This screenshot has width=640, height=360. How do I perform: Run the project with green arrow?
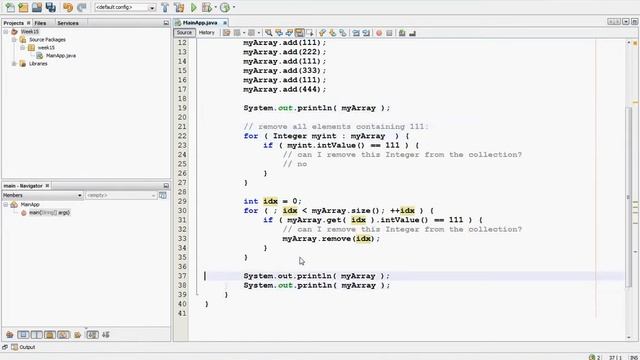194,7
